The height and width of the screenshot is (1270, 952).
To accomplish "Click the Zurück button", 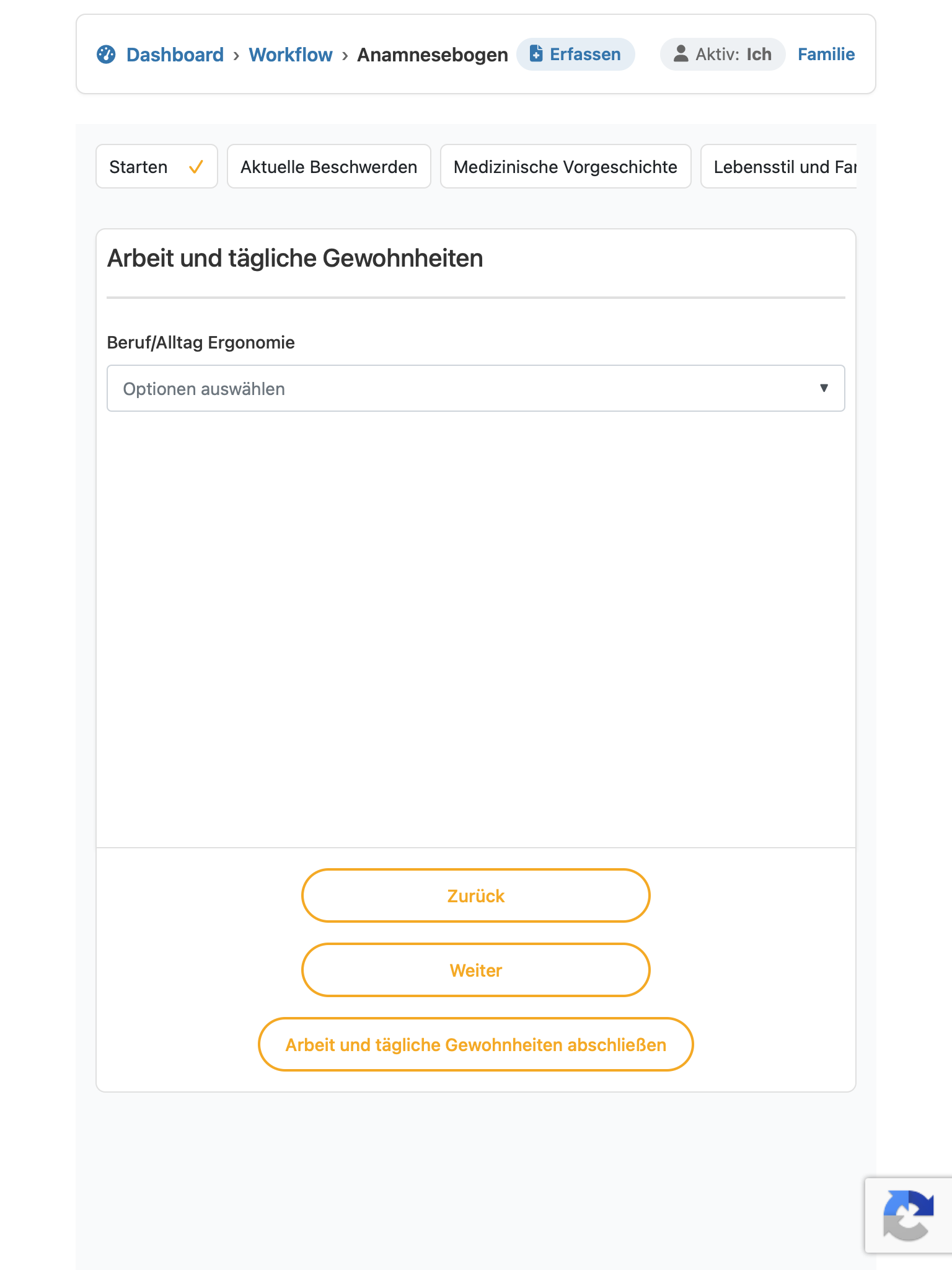I will [x=476, y=896].
